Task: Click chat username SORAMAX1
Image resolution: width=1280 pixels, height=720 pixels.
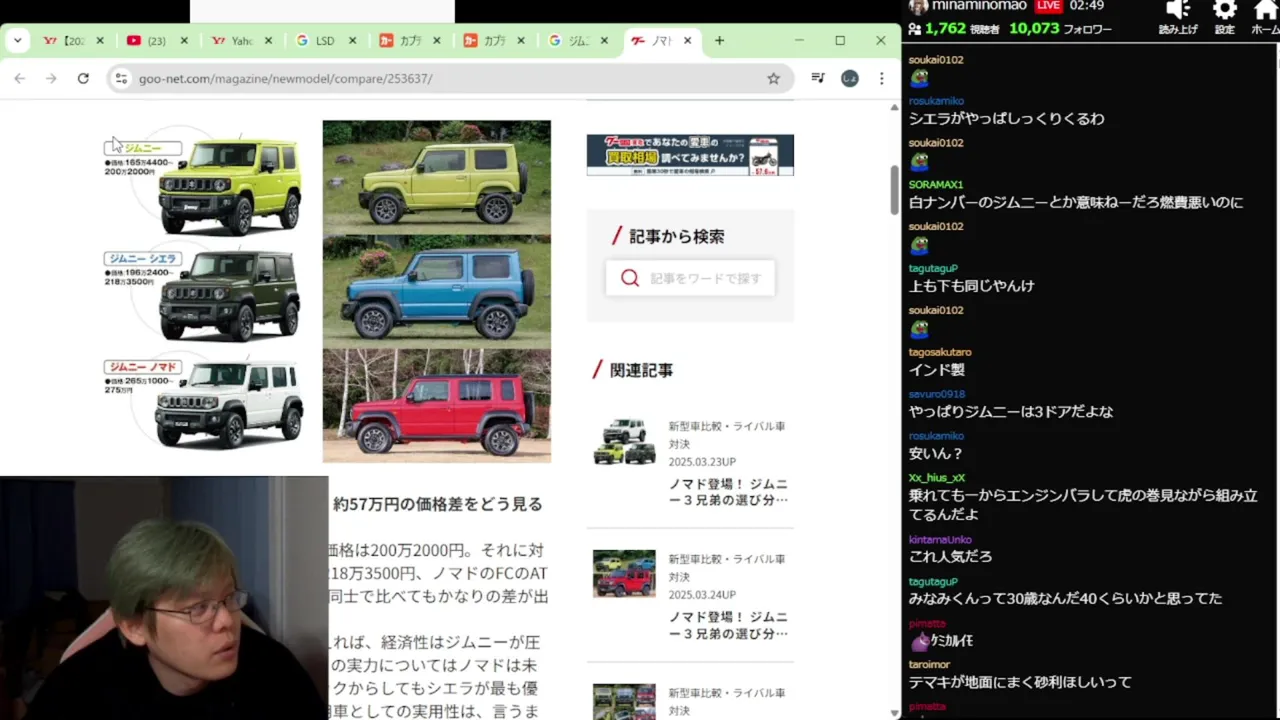Action: (936, 185)
